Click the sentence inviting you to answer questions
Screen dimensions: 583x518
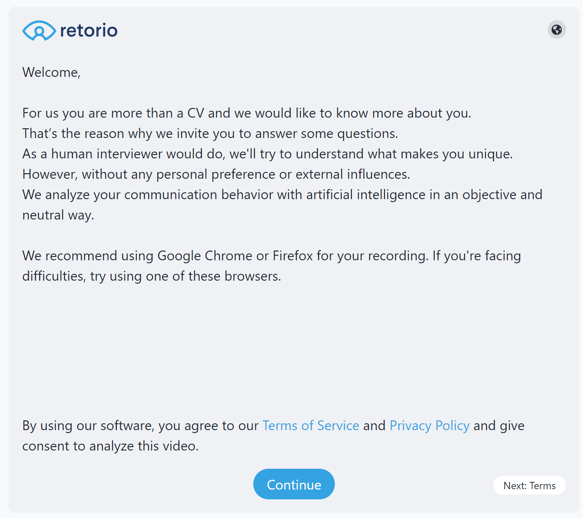(x=210, y=133)
